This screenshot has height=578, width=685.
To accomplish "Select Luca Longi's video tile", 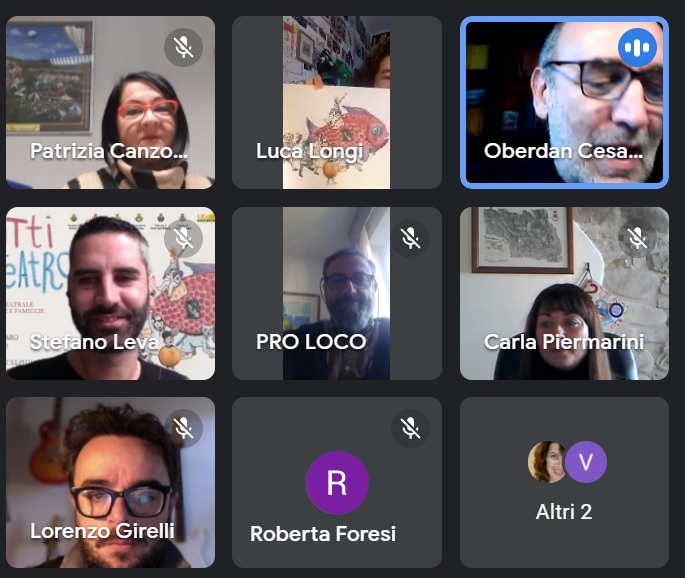I will (337, 103).
